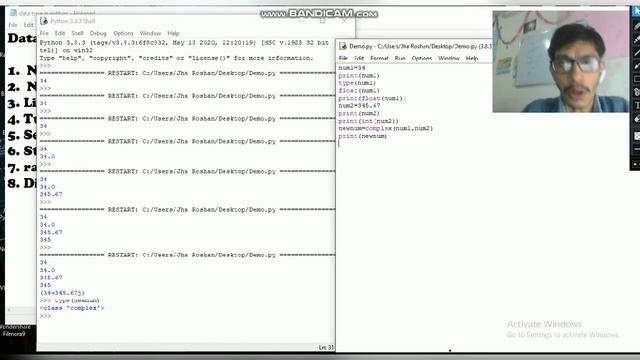Click the print(num2) code line
The image size is (640, 360).
point(359,113)
